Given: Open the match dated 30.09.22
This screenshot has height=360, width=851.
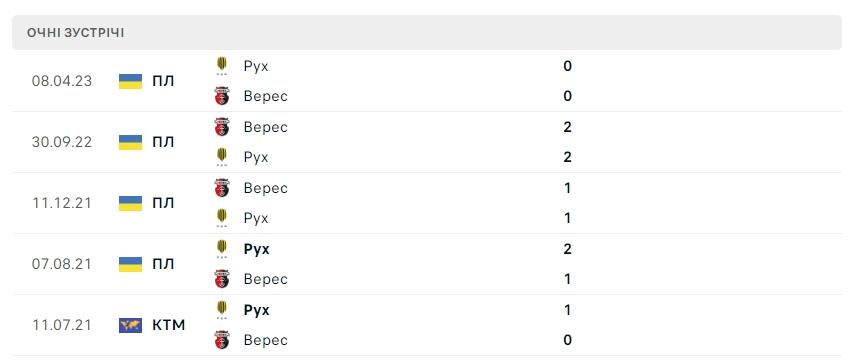Looking at the screenshot, I should [427, 142].
